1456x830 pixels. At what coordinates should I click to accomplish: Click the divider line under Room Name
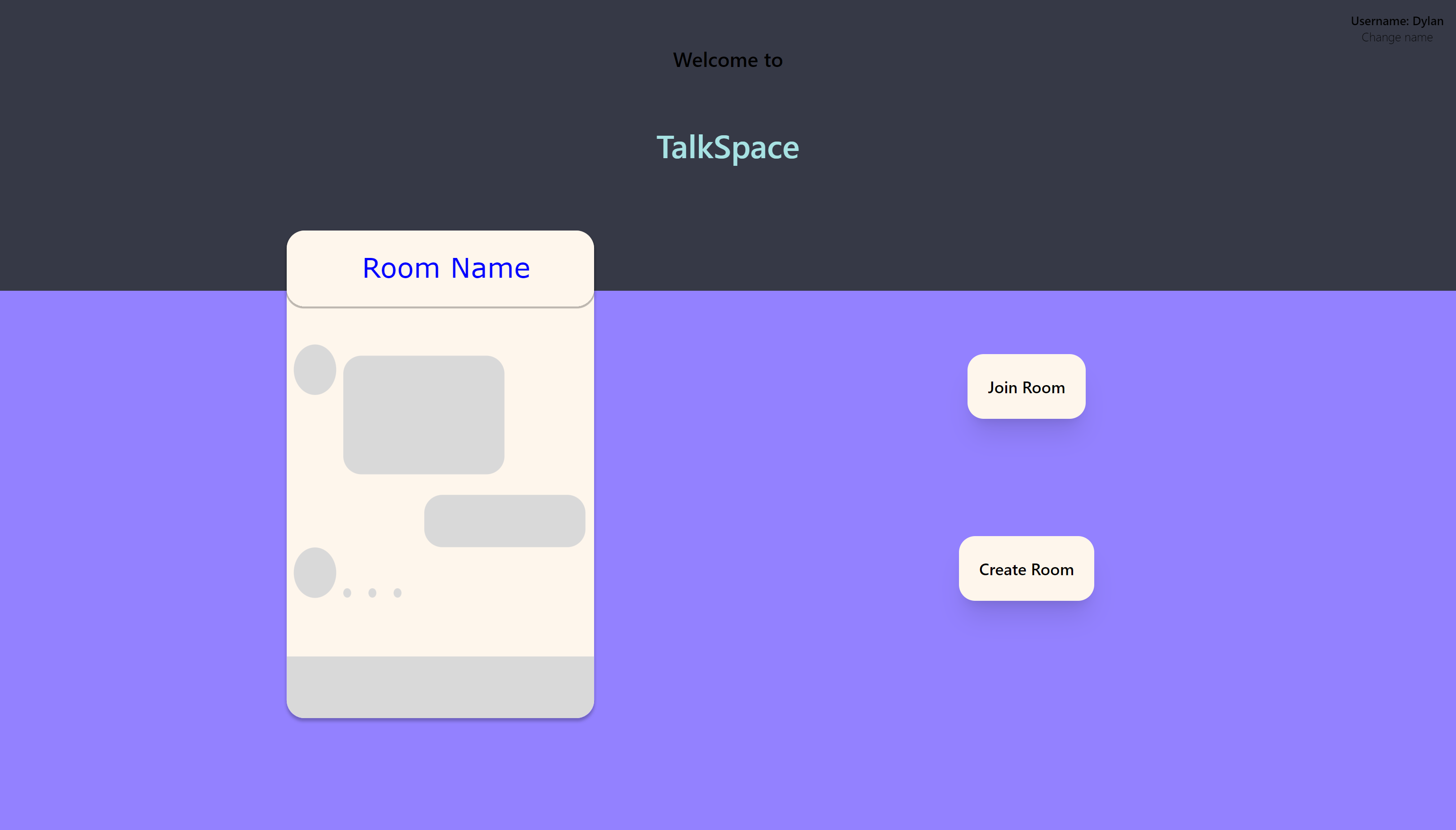(x=439, y=306)
